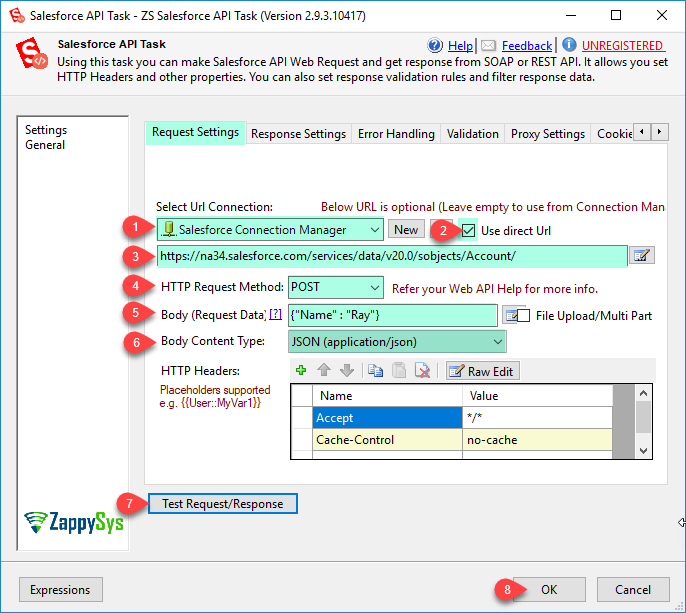Toggle the File Upload/Multi Part checkbox

523,315
